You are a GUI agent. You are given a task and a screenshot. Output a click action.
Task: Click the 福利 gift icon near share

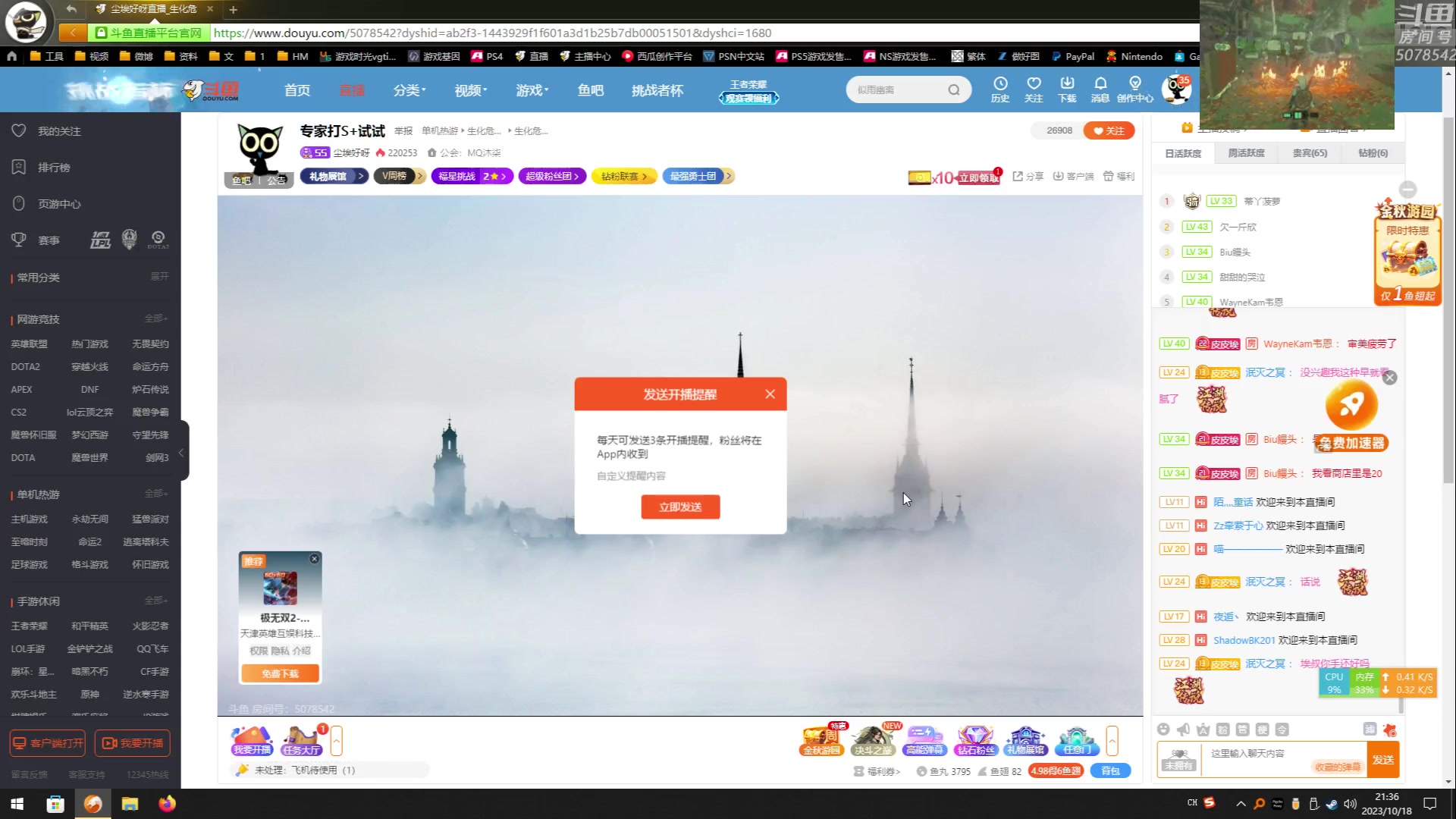1119,176
